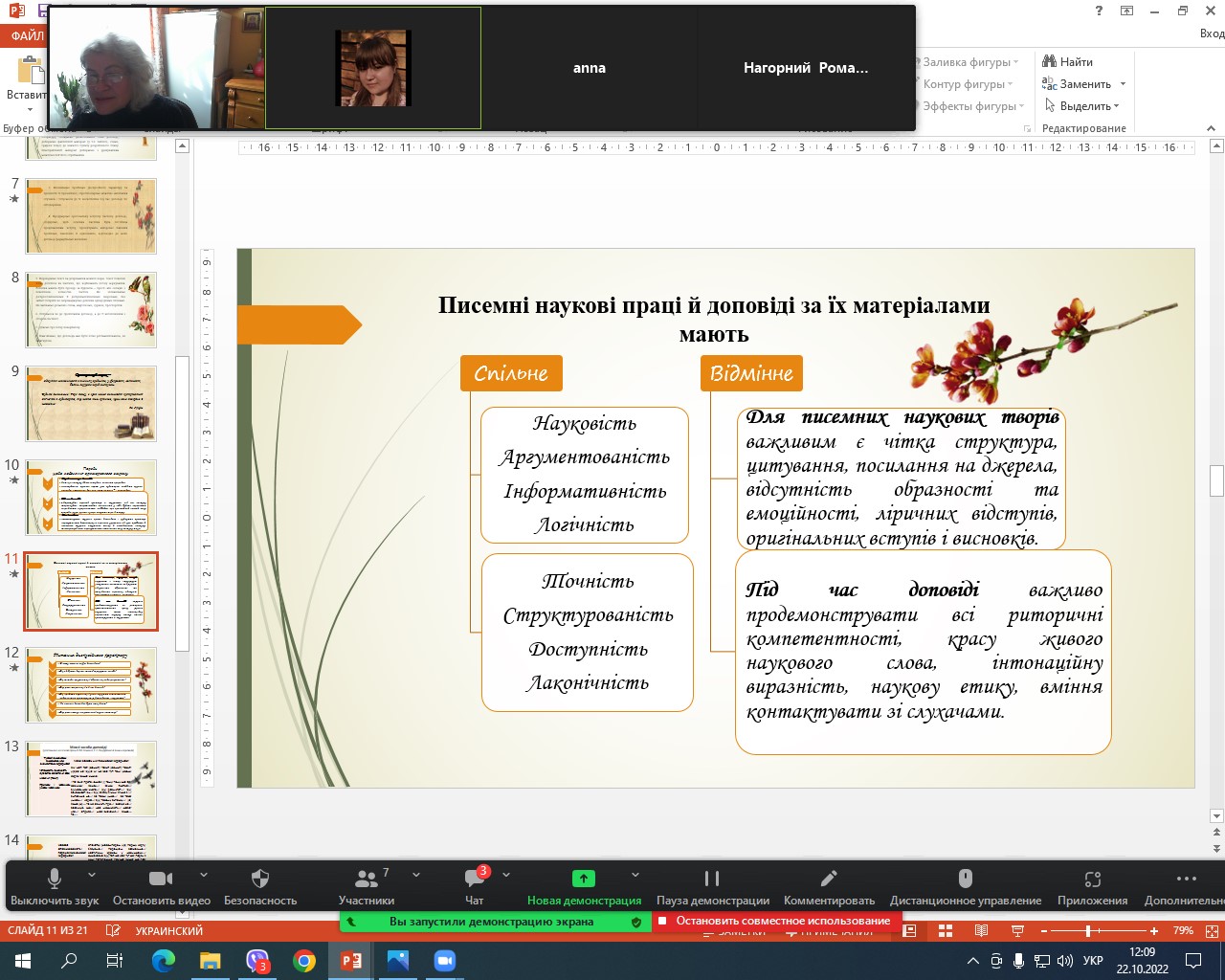Switch to slide sorter view in status bar
Screen dimensions: 1225x980
pos(946,930)
